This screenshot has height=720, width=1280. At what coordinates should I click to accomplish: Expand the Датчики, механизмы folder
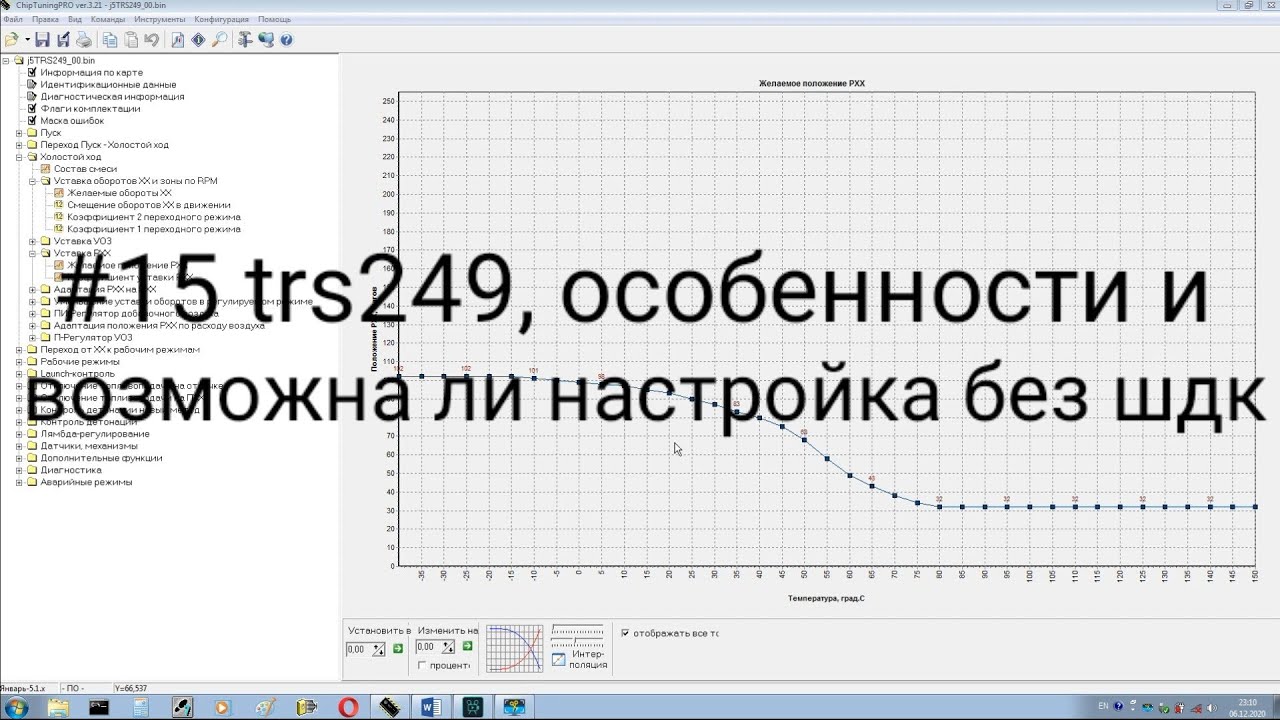point(19,446)
